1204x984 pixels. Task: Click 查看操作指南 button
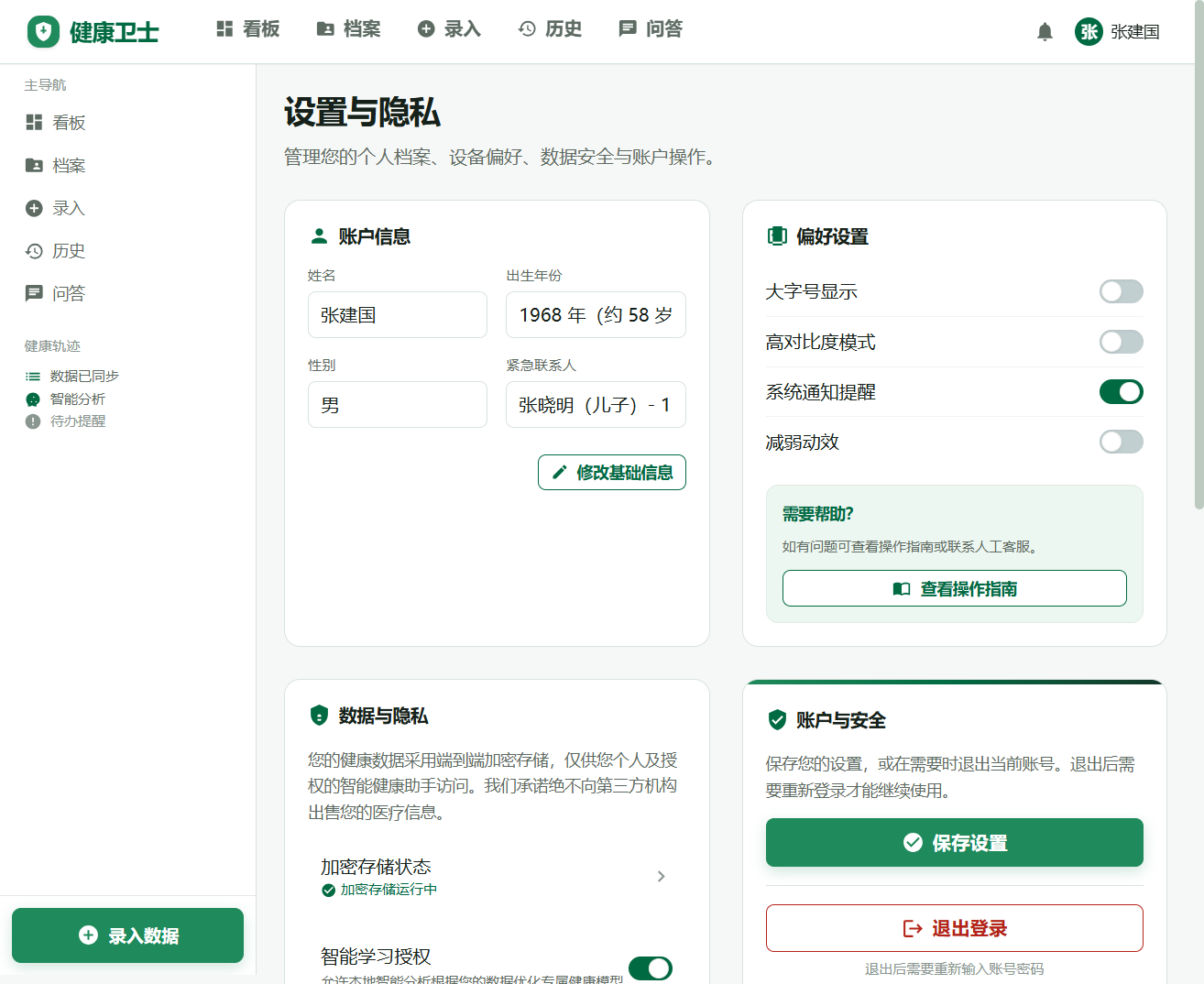[955, 588]
